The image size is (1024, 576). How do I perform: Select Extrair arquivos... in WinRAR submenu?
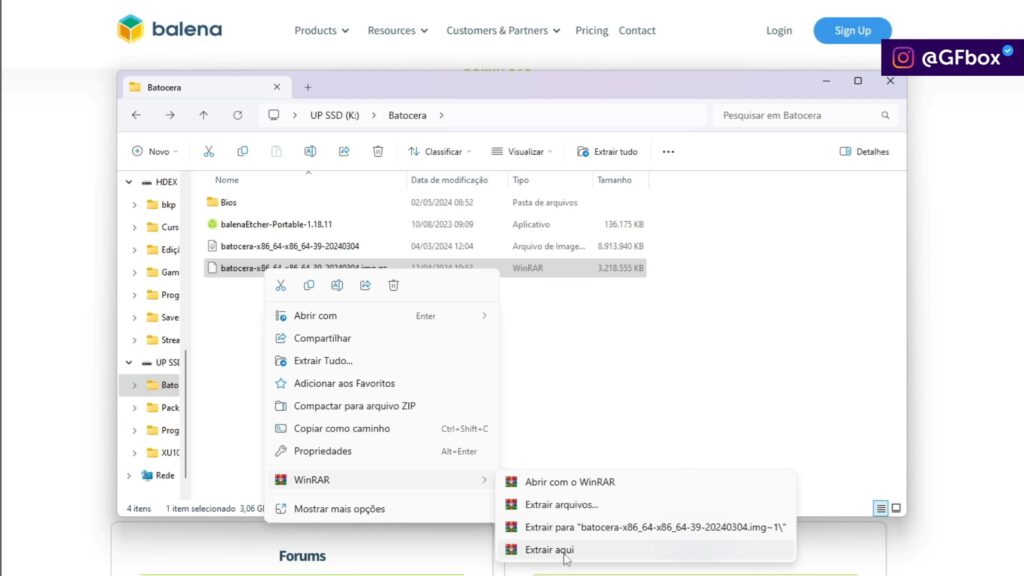(x=647, y=504)
